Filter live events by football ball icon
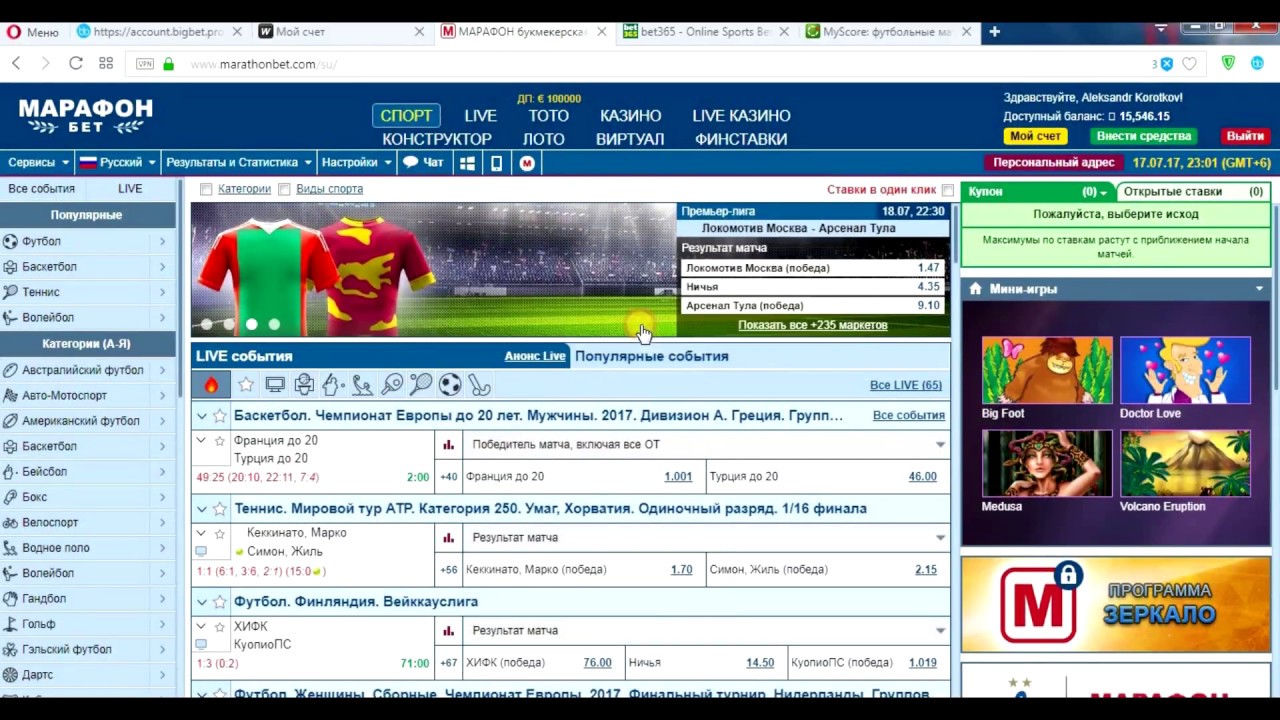The width and height of the screenshot is (1280, 720). tap(450, 385)
